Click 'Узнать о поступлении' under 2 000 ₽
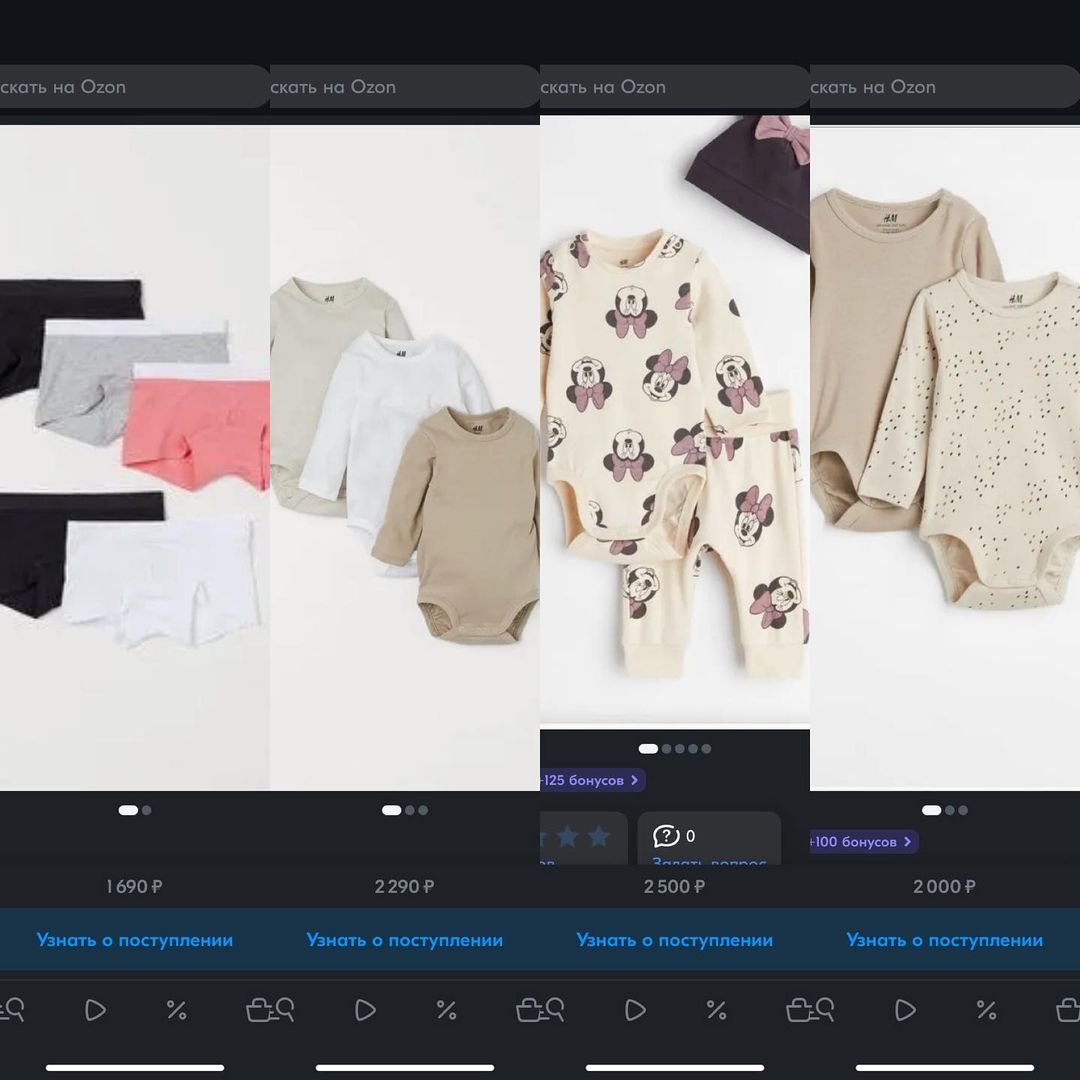 point(945,940)
